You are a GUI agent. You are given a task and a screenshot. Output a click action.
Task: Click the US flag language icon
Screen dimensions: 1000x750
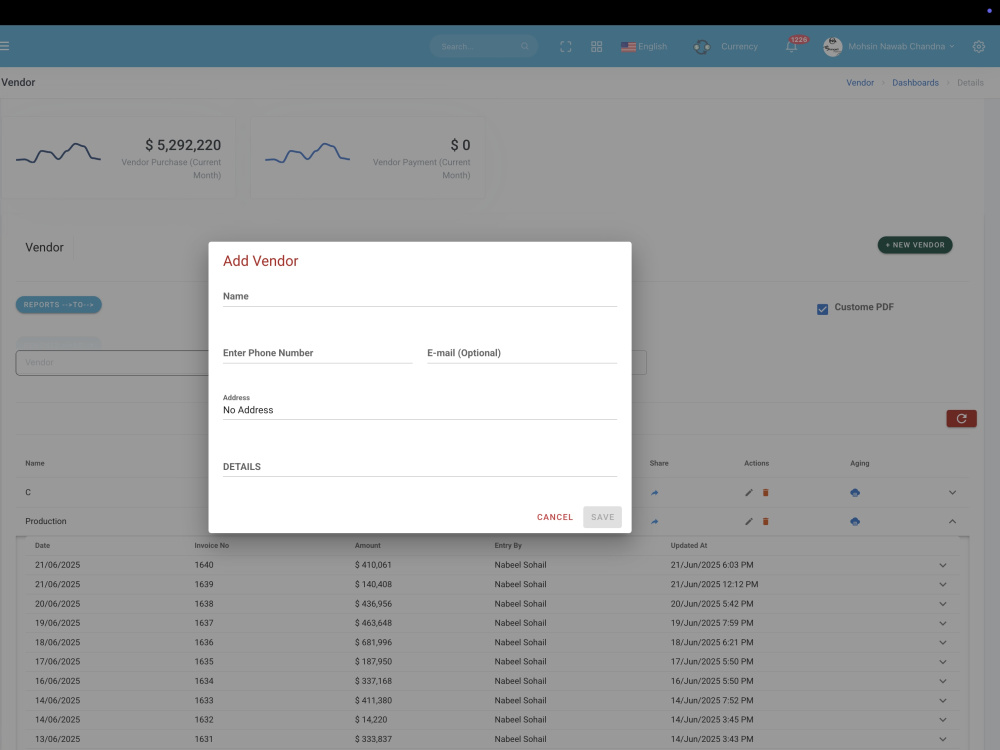coord(628,47)
